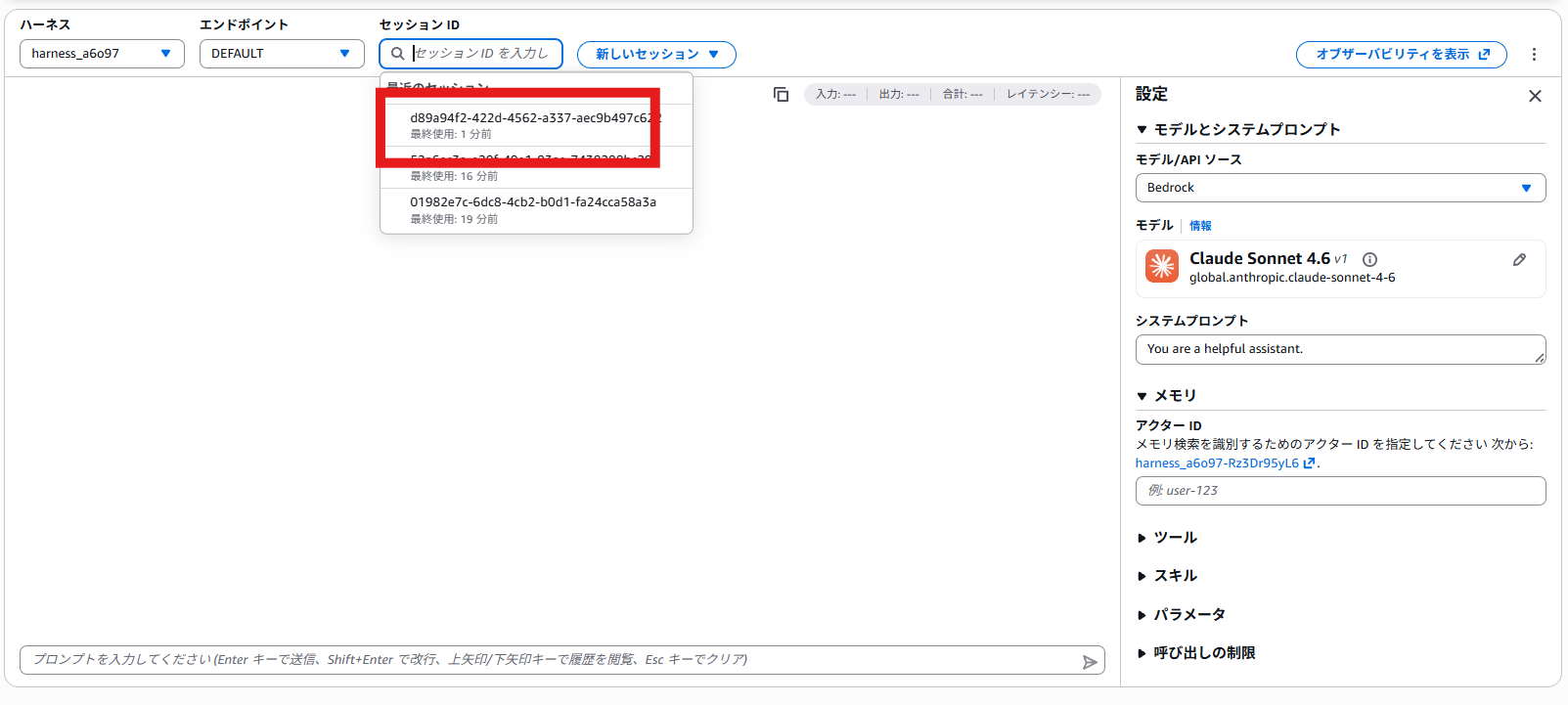The width and height of the screenshot is (1568, 705).
Task: Open the harness_a6o97 dropdown
Action: click(x=102, y=54)
